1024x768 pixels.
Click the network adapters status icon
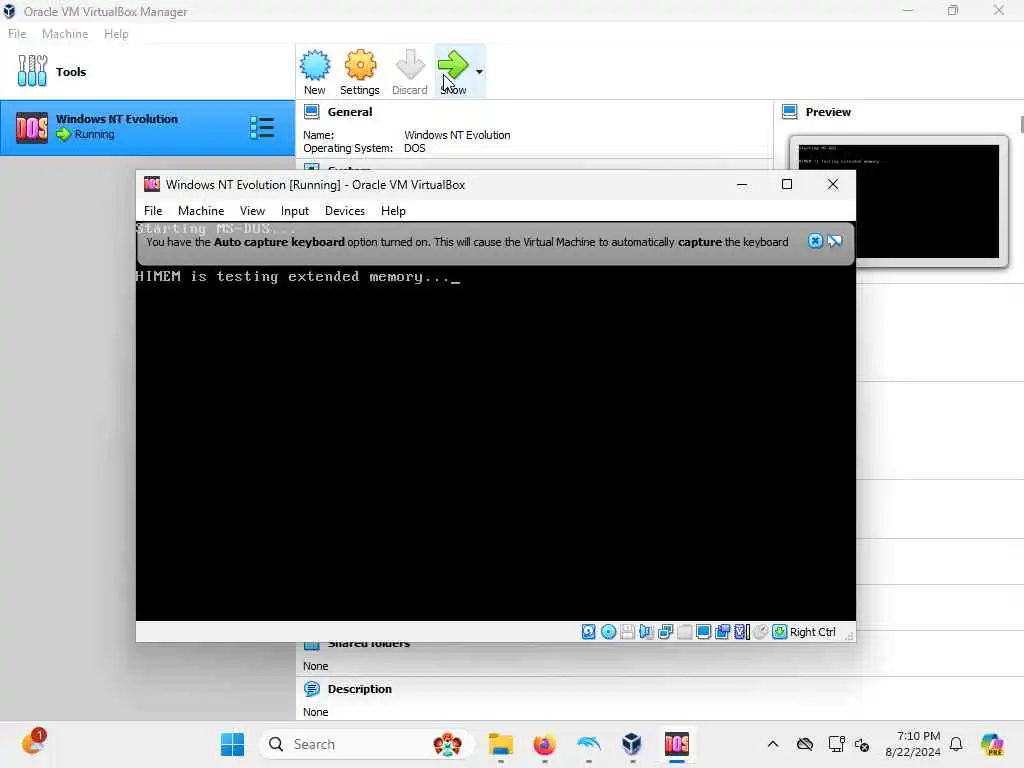tap(665, 632)
